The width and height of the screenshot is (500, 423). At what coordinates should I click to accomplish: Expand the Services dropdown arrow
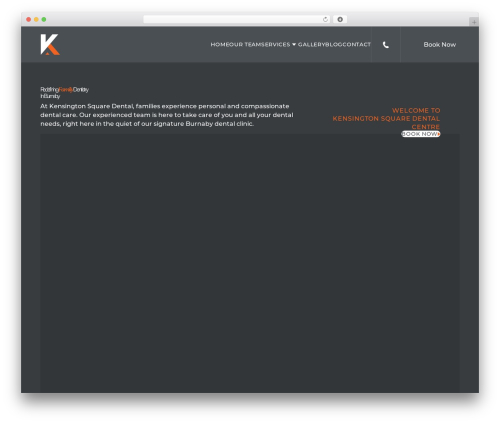pyautogui.click(x=294, y=44)
